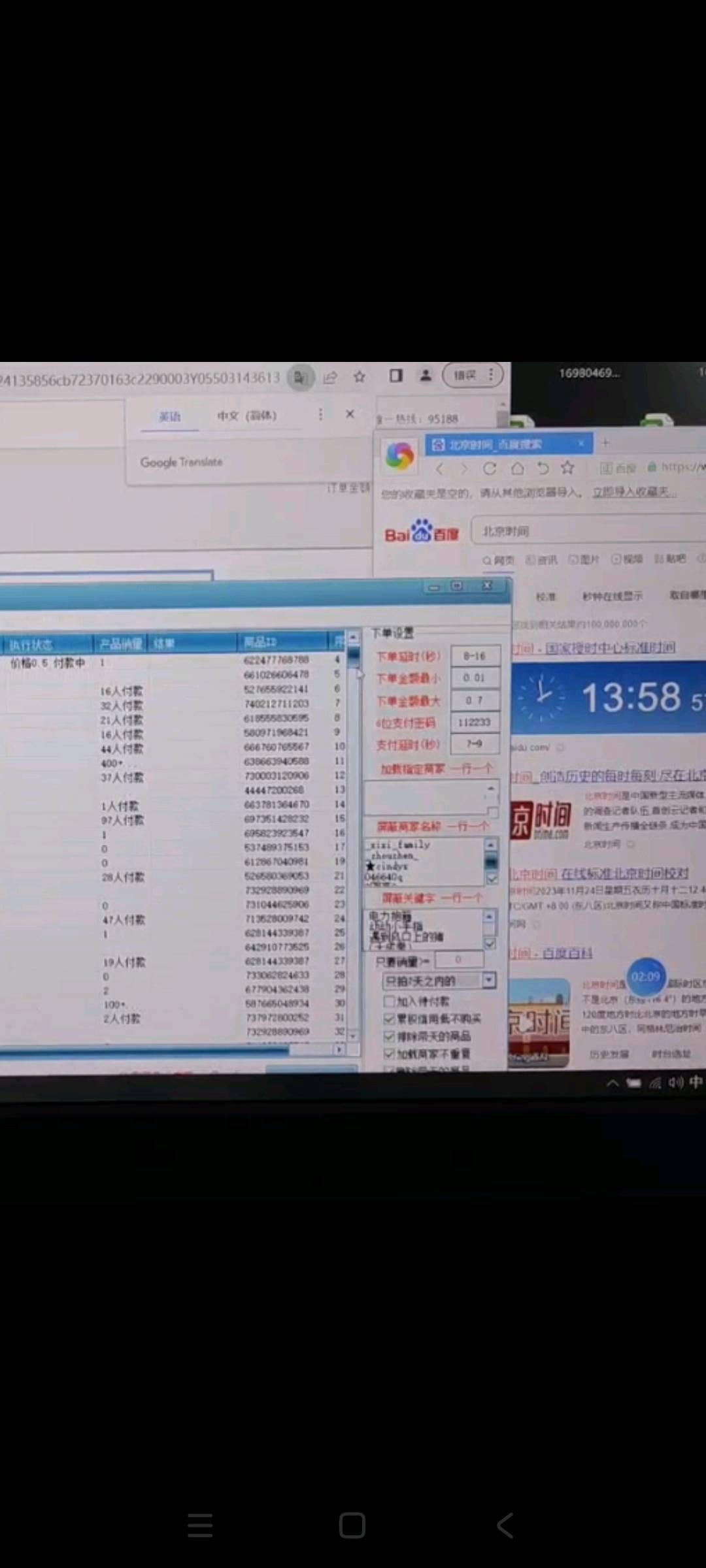Click the 立即导入收藏夹 link

coord(633,493)
